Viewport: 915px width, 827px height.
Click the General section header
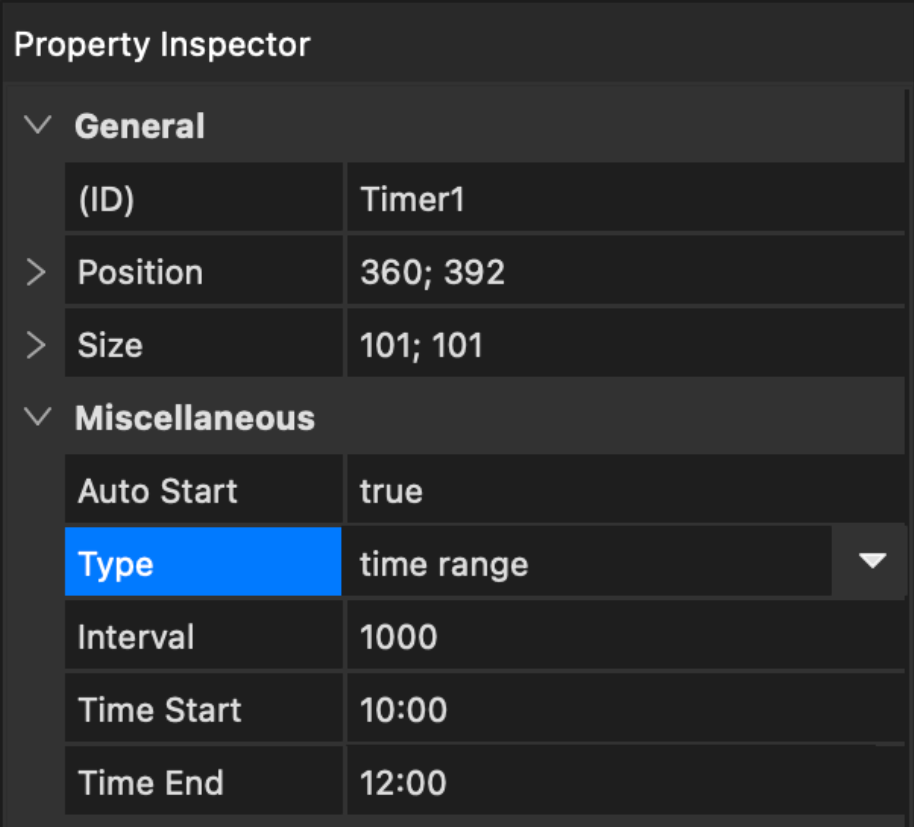(140, 127)
